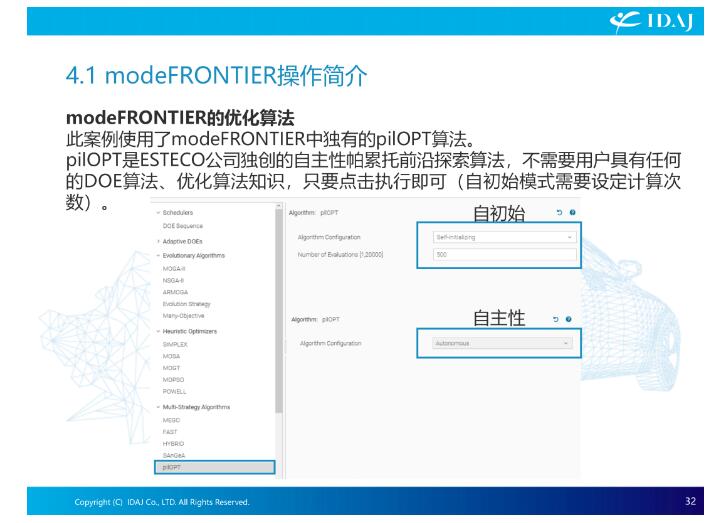Click the Number of Evaluations field showing 500
This screenshot has width=717, height=523.
tap(504, 255)
